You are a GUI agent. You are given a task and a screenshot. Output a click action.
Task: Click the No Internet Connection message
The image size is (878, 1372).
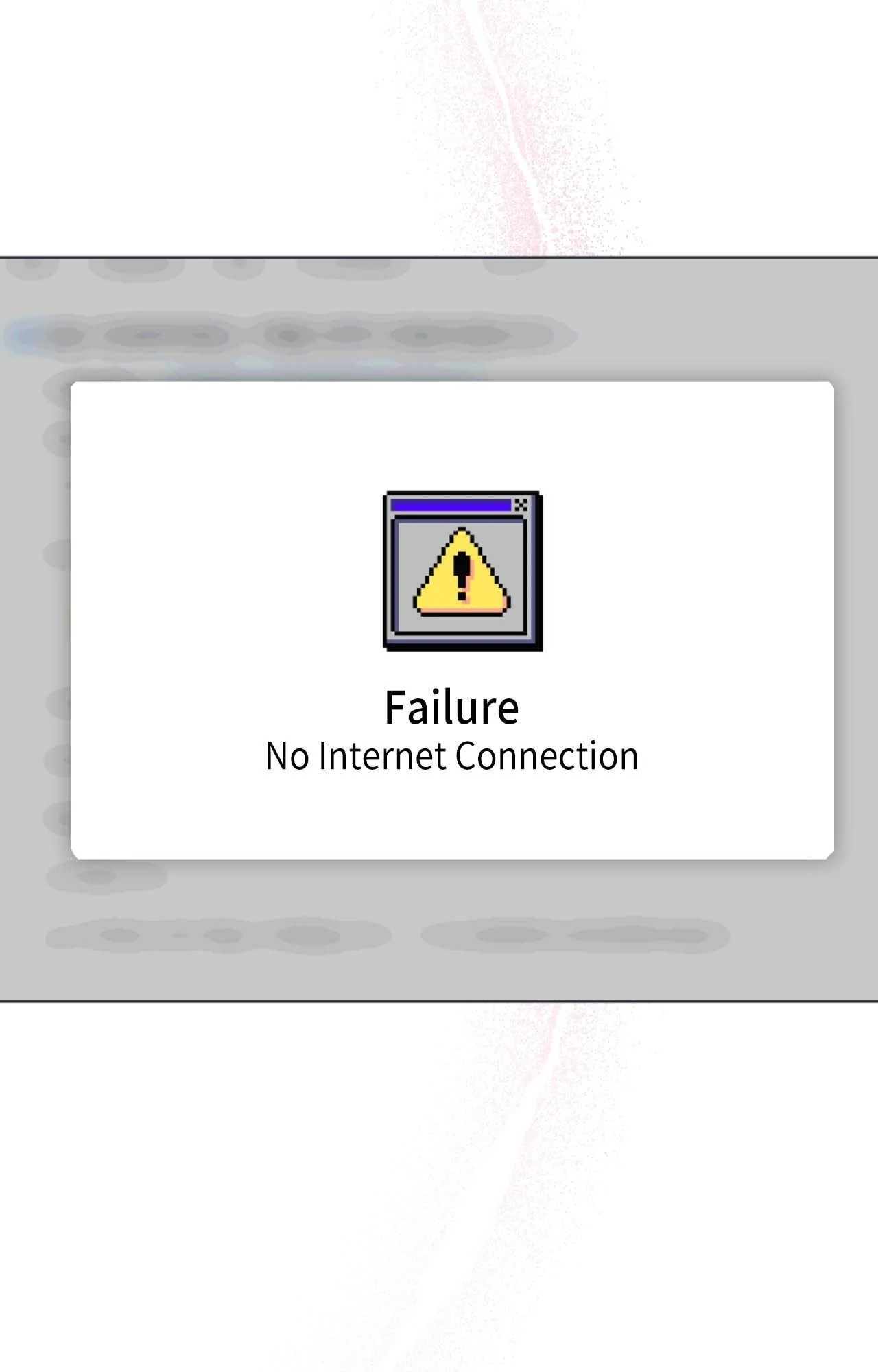(452, 756)
